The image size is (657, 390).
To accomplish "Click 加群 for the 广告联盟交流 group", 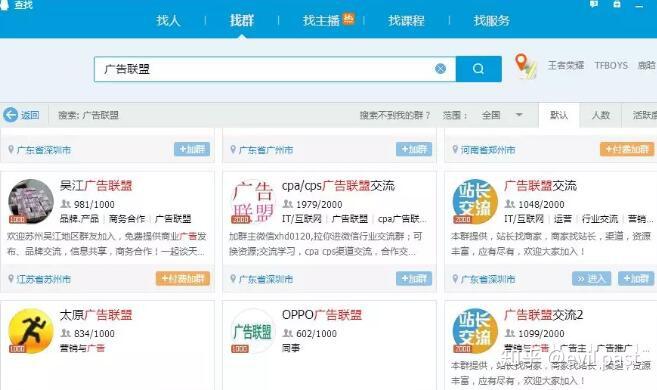I will pos(636,279).
